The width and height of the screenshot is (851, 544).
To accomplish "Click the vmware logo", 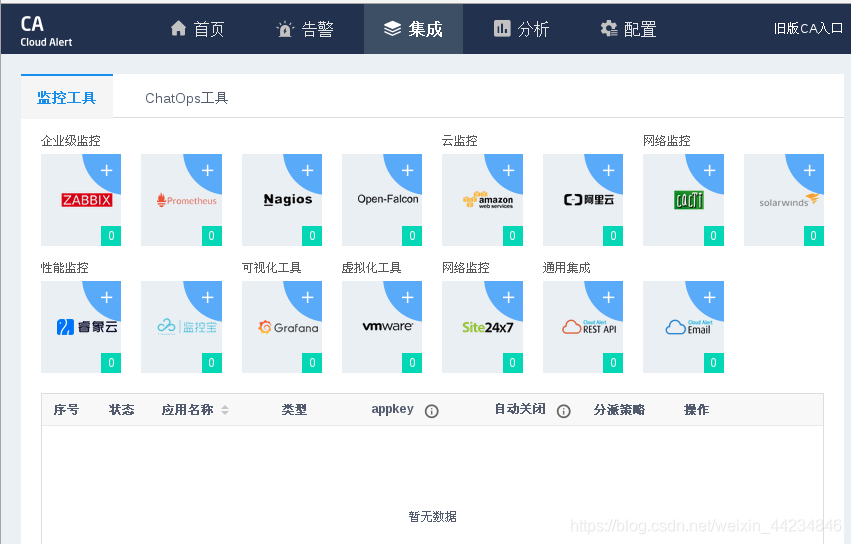I will (x=388, y=326).
